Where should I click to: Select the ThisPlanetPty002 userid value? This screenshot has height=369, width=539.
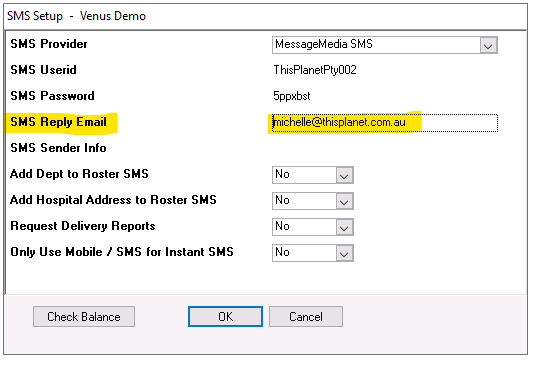(x=315, y=70)
